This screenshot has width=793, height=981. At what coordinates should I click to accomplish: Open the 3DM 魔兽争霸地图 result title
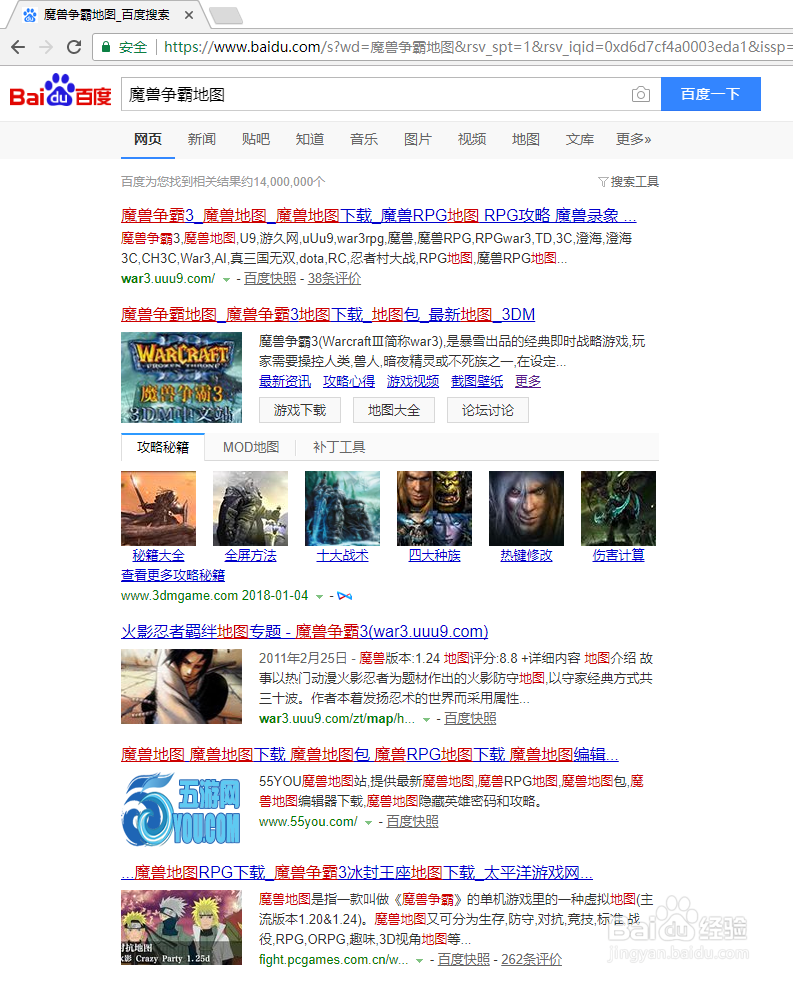328,314
